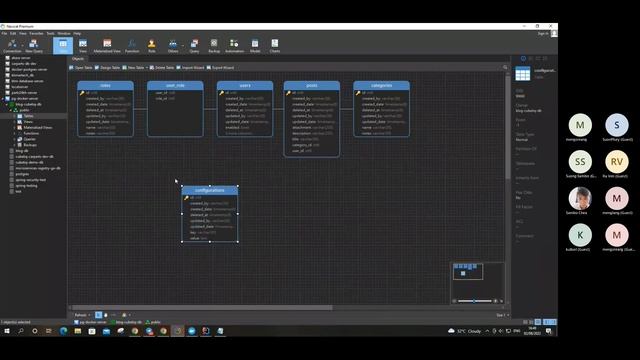Select the Table object toolbar icon

click(63, 46)
